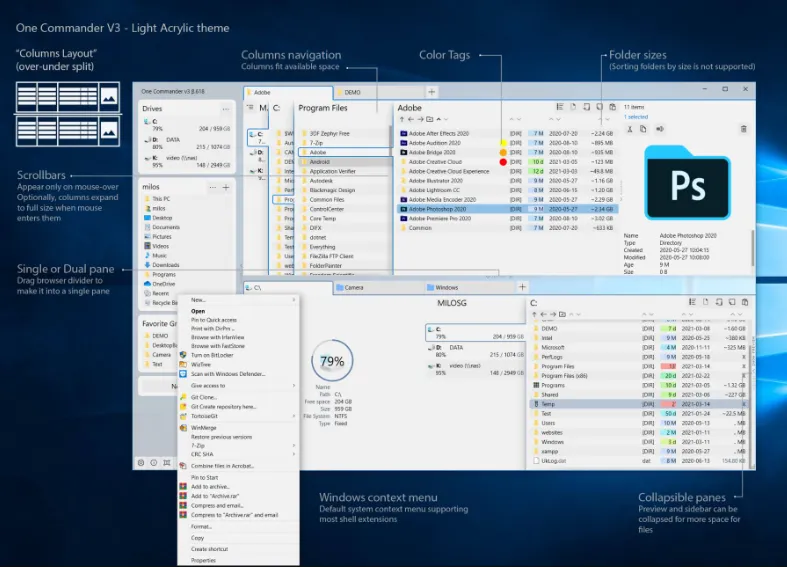Viewport: 787px width, 567px height.
Task: Click the 1 selected link
Action: tap(636, 117)
